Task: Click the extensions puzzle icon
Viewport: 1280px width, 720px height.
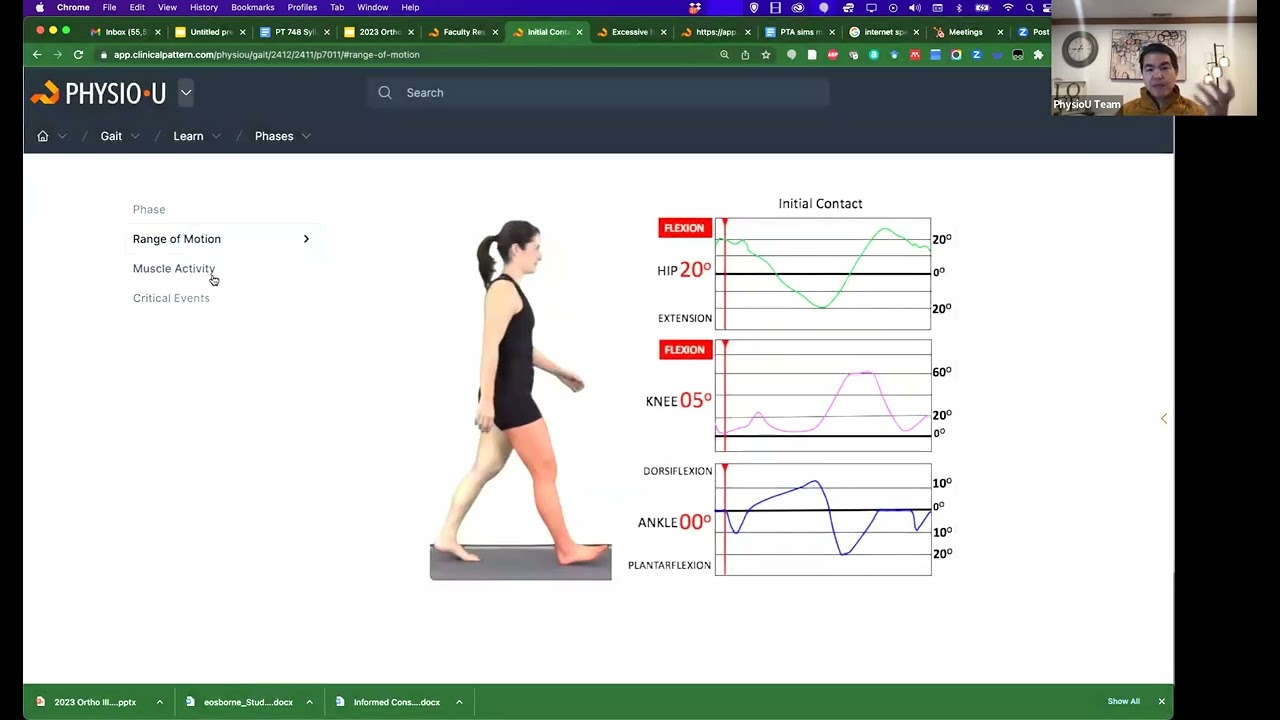Action: 1038,55
